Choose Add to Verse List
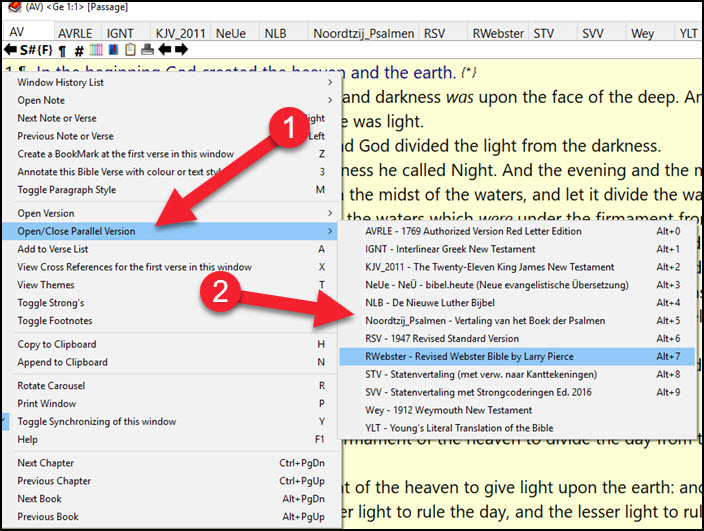The image size is (704, 531). pyautogui.click(x=171, y=249)
